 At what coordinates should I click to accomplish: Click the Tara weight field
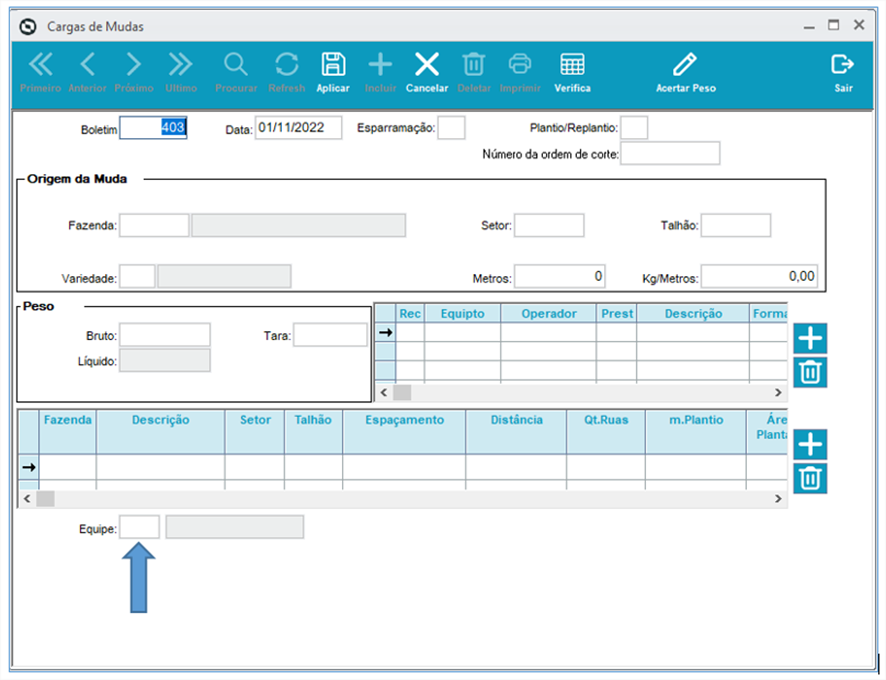pos(330,335)
